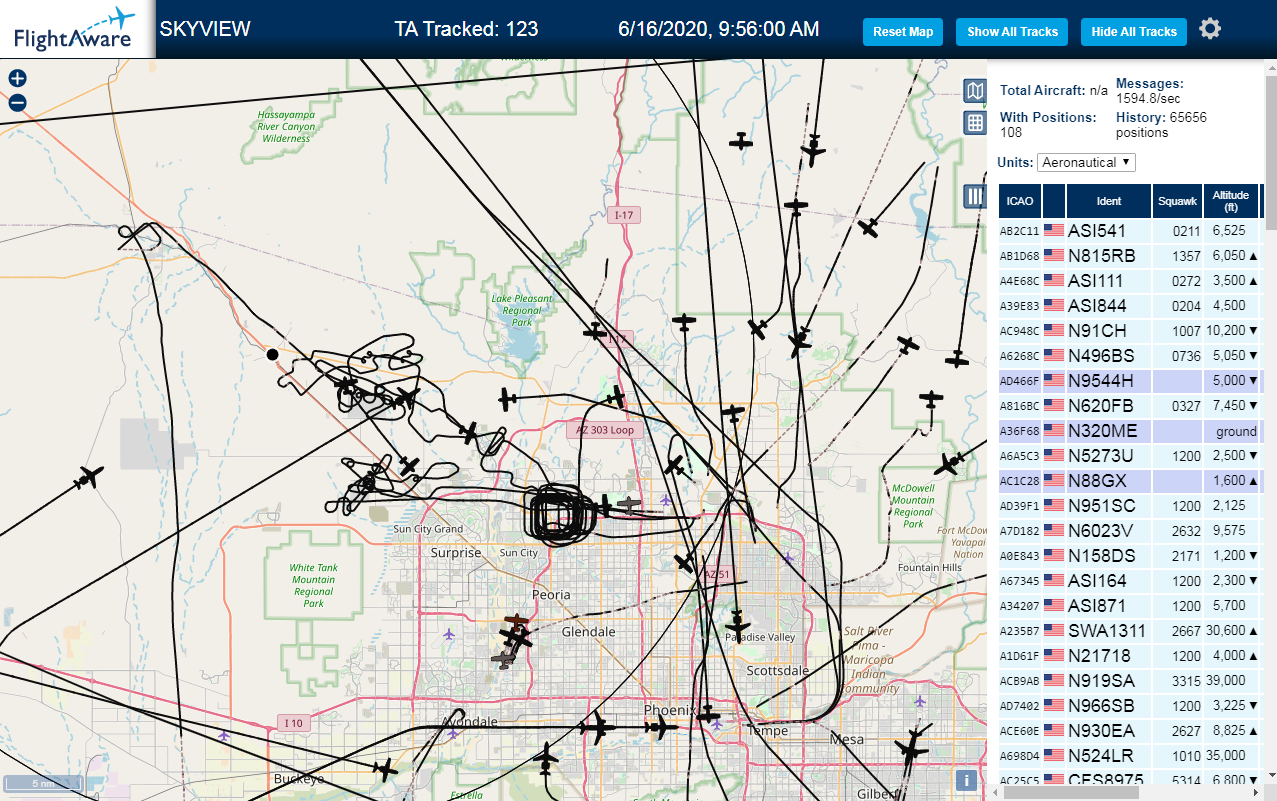
Task: Select ident N158DS in the table
Action: pyautogui.click(x=1102, y=555)
